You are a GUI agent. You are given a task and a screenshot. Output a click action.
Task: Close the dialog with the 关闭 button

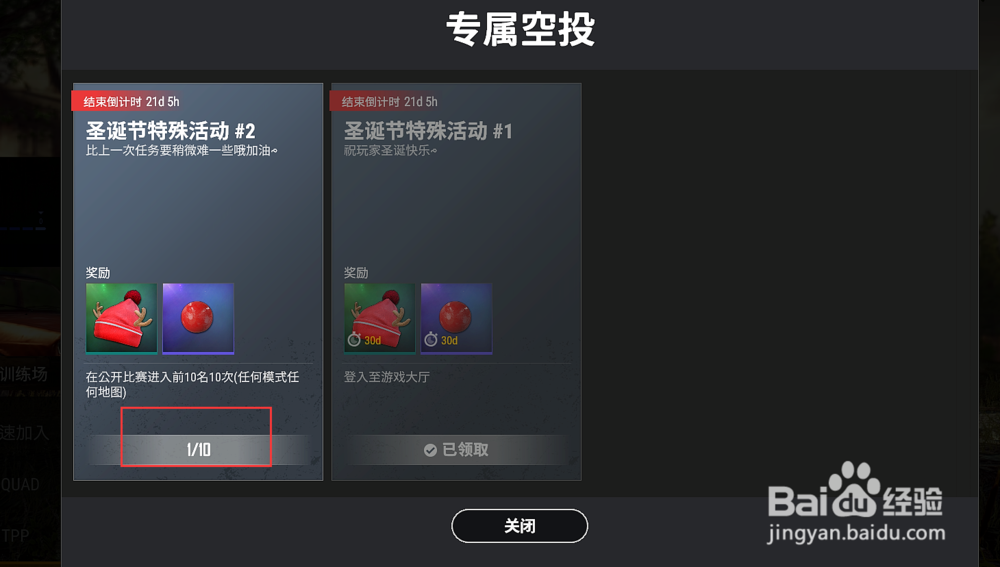(x=520, y=526)
